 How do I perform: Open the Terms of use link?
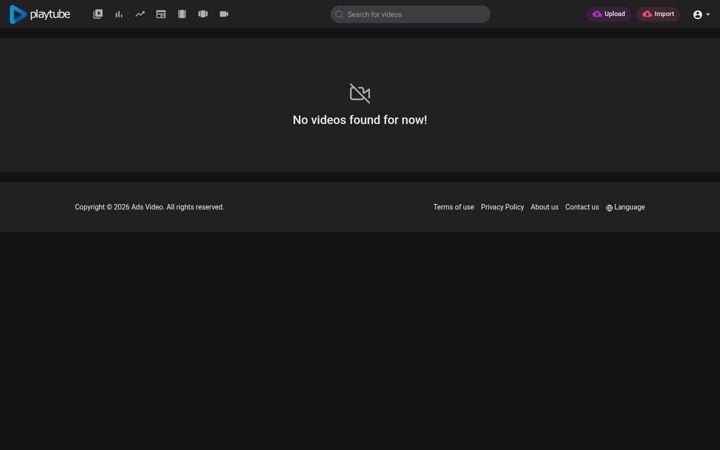coord(454,207)
